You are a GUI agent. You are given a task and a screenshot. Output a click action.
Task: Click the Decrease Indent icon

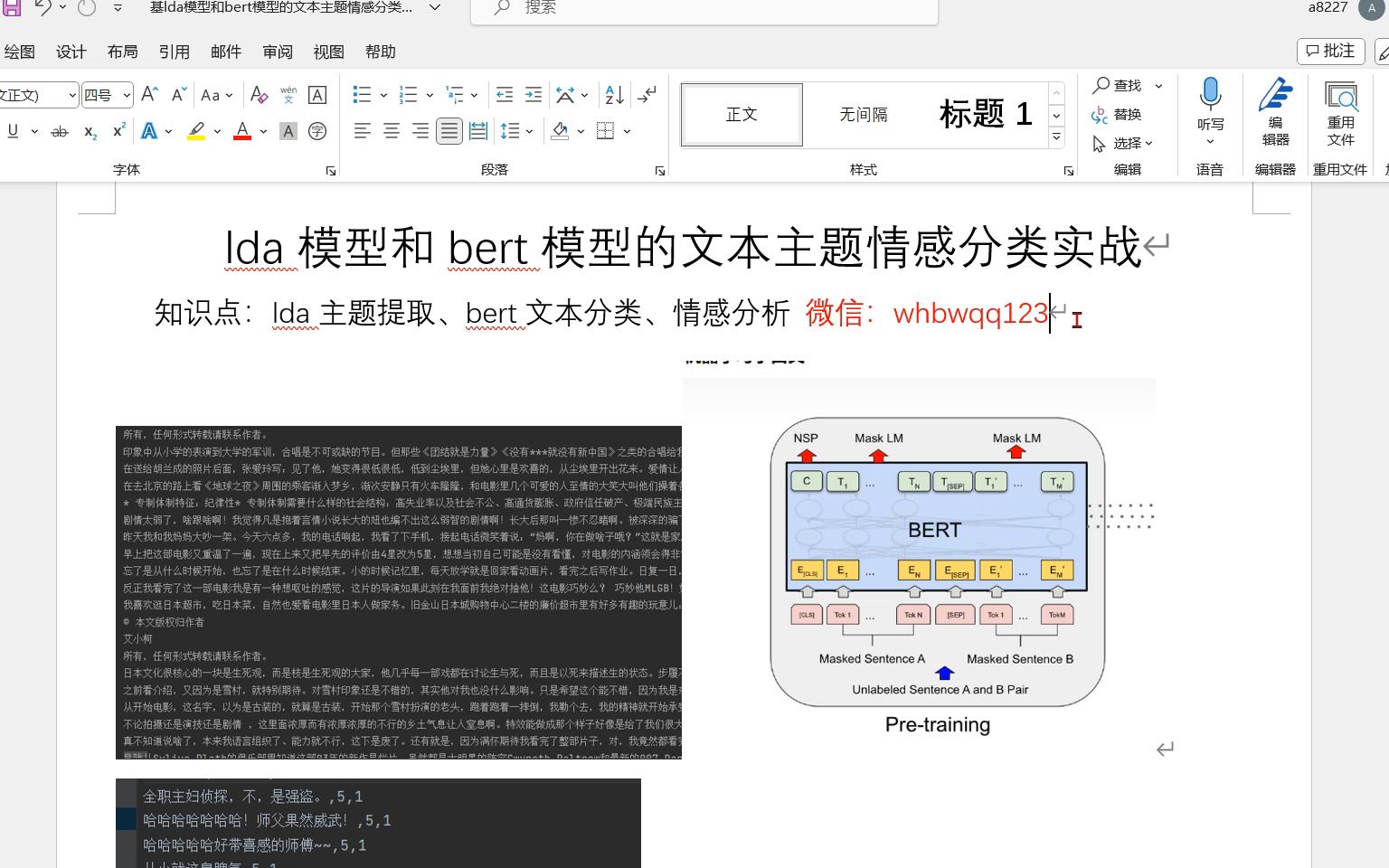(x=505, y=95)
